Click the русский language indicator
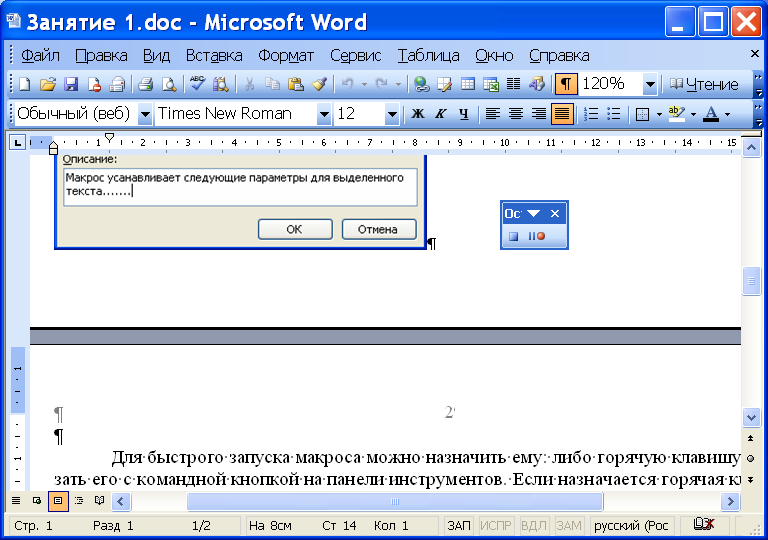This screenshot has width=768, height=540. tap(631, 525)
